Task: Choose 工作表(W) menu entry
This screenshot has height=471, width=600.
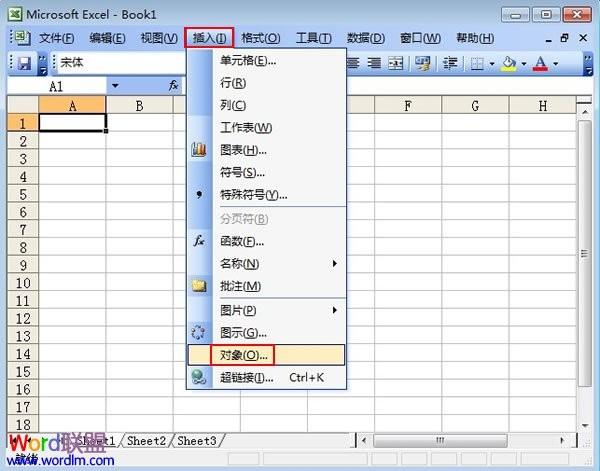Action: coord(267,127)
